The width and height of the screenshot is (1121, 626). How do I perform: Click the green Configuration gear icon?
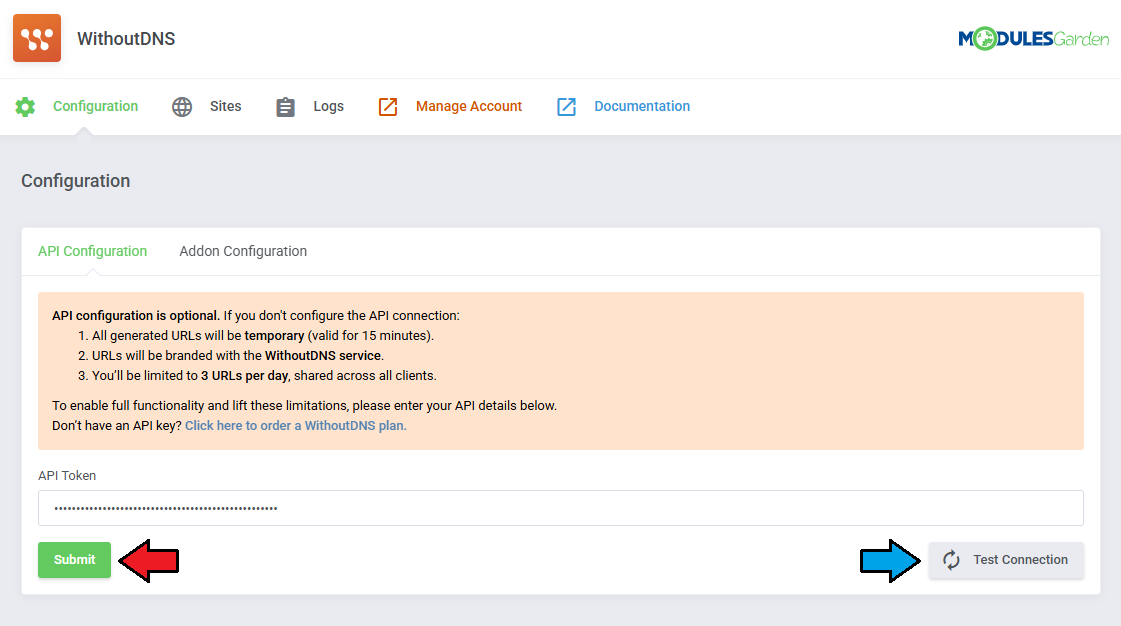tap(25, 106)
